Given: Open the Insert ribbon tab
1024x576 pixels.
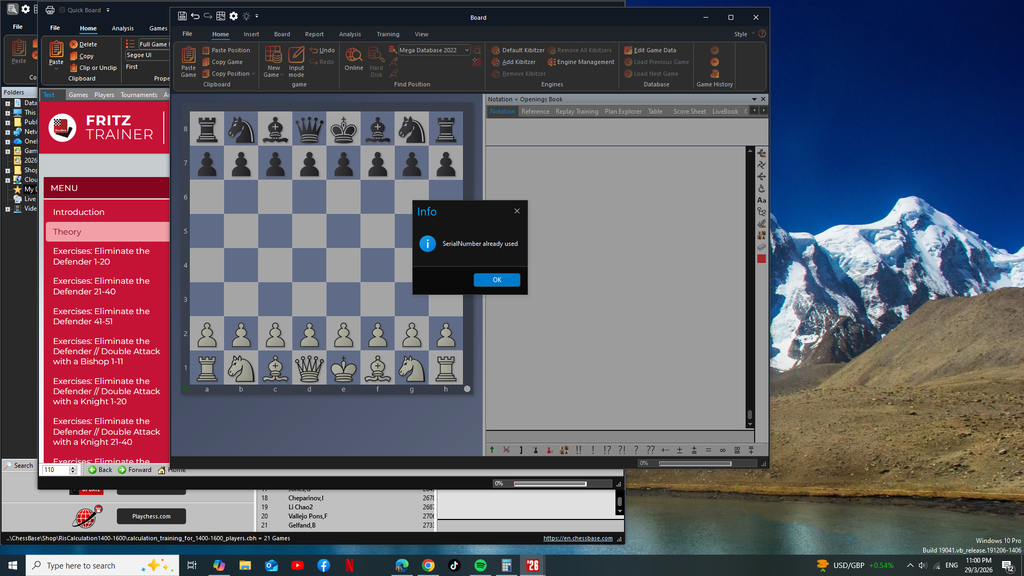Looking at the screenshot, I should (x=251, y=34).
